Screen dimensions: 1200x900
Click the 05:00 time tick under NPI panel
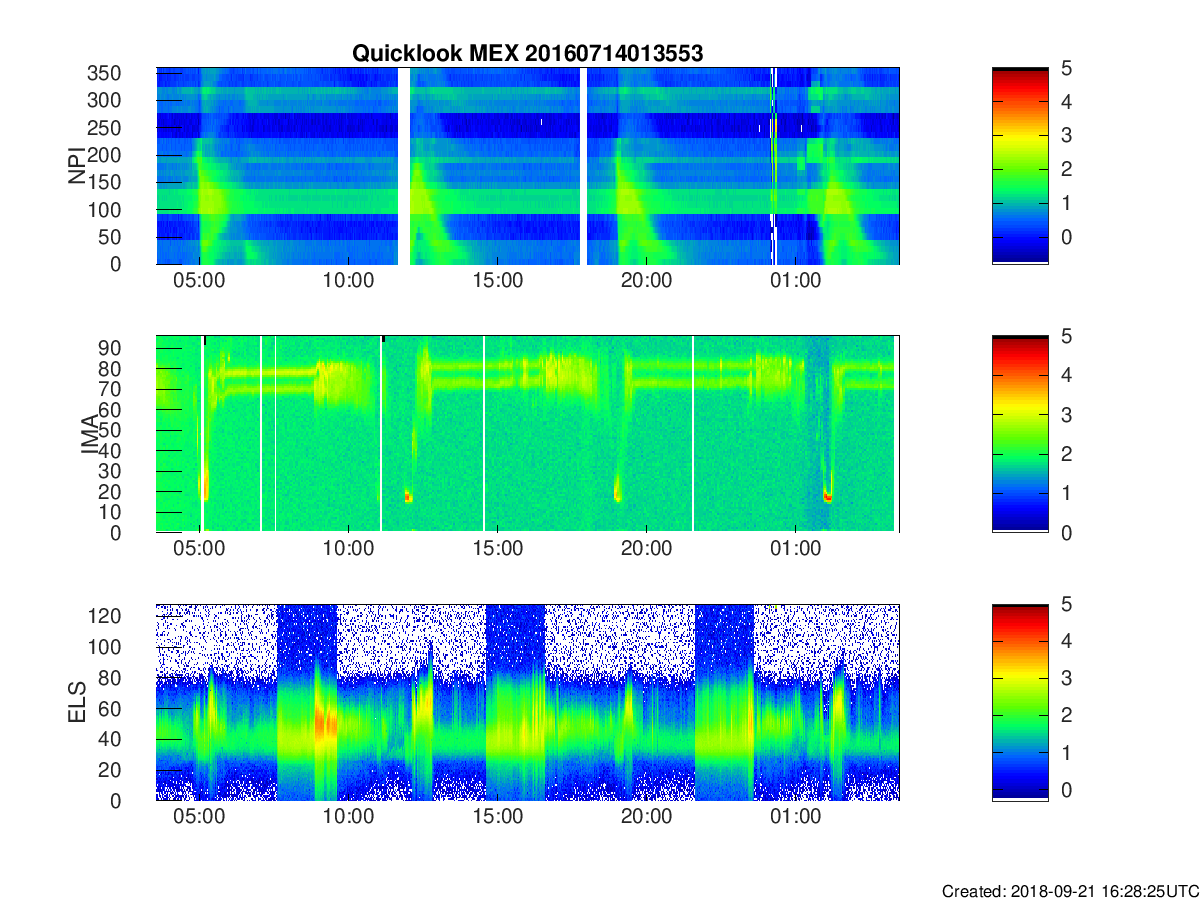[x=200, y=282]
